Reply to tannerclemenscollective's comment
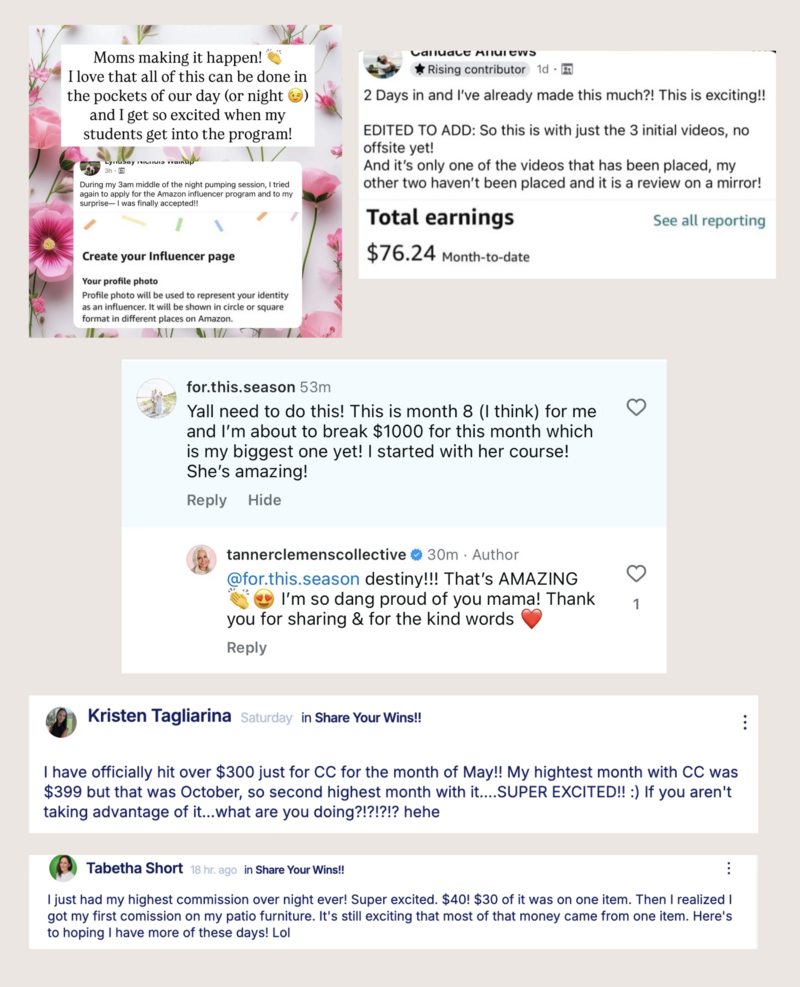 [x=247, y=648]
